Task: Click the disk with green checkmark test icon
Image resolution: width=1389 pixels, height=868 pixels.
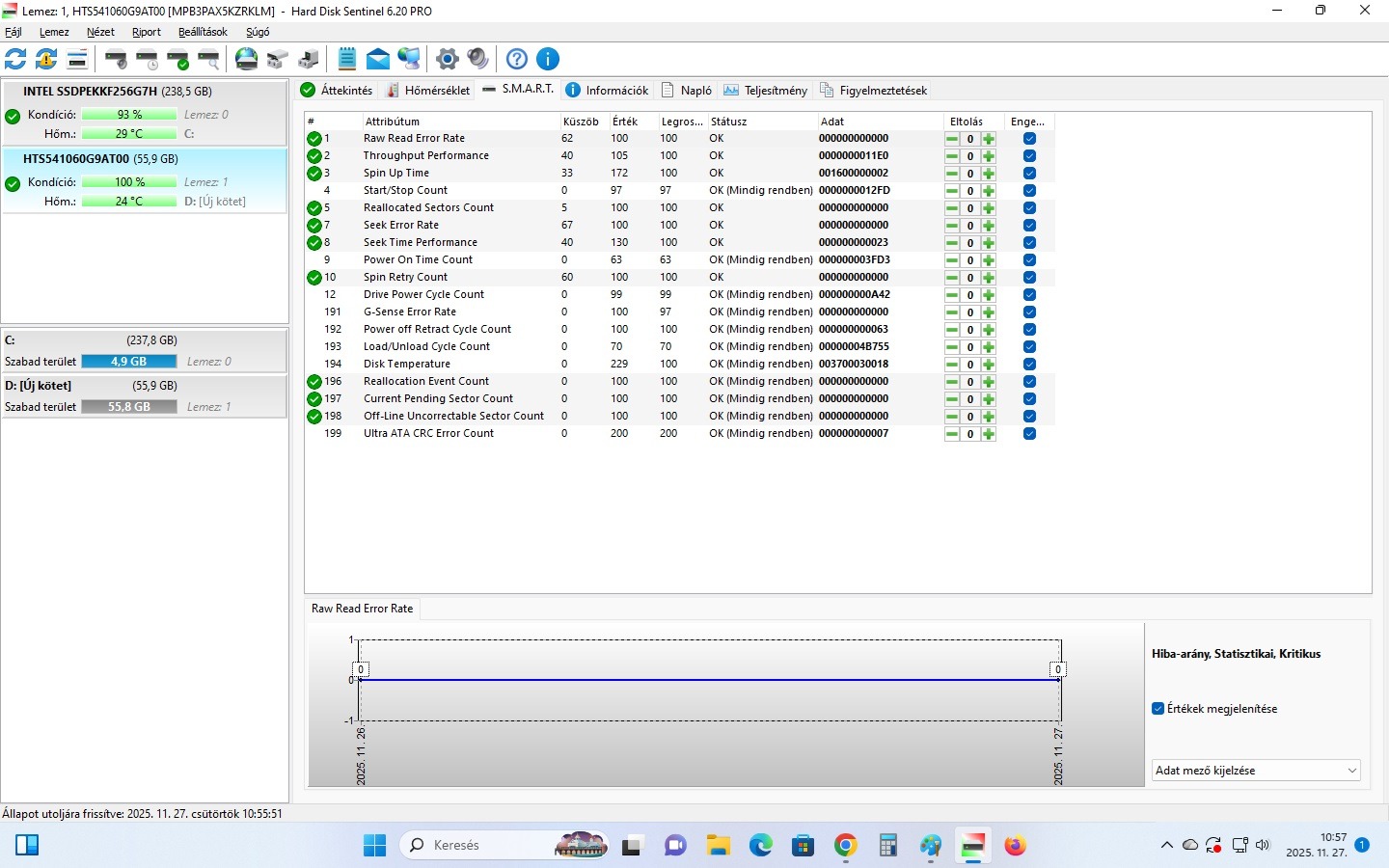Action: click(x=177, y=59)
